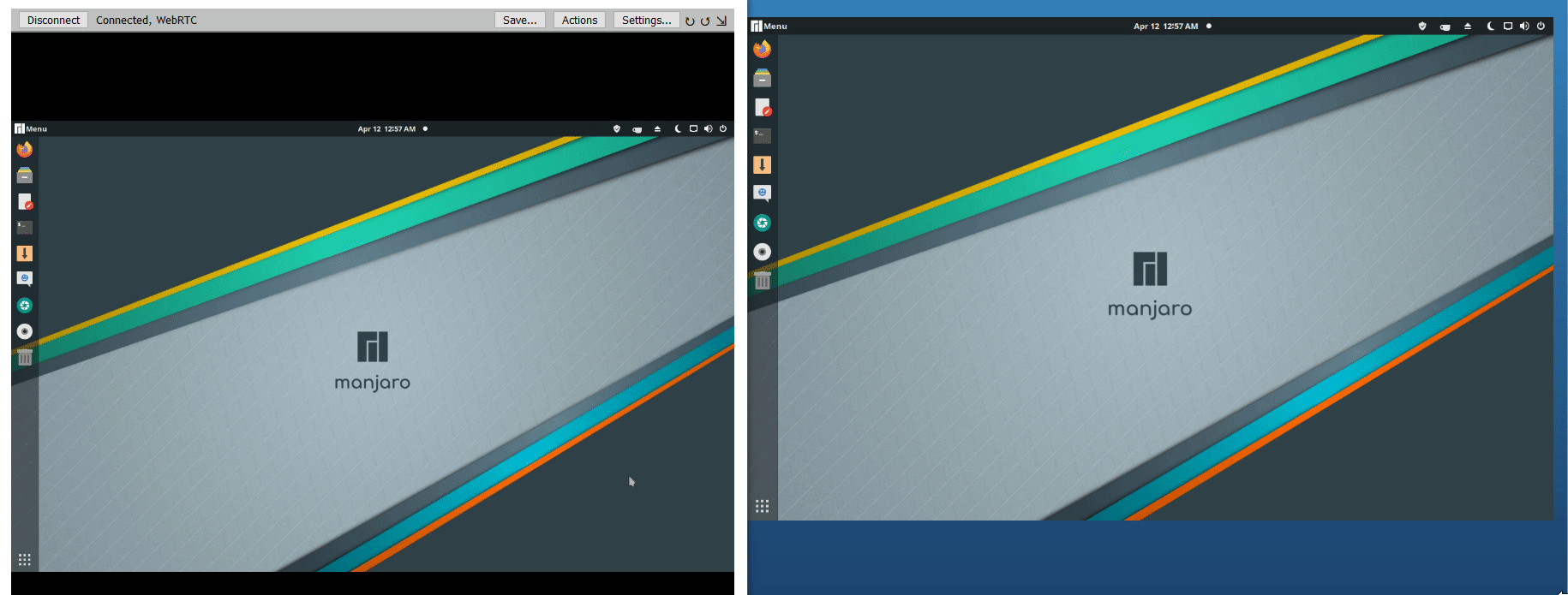The height and width of the screenshot is (595, 1568).
Task: Click screen icon in blue-background desktop panel
Action: point(1508,27)
